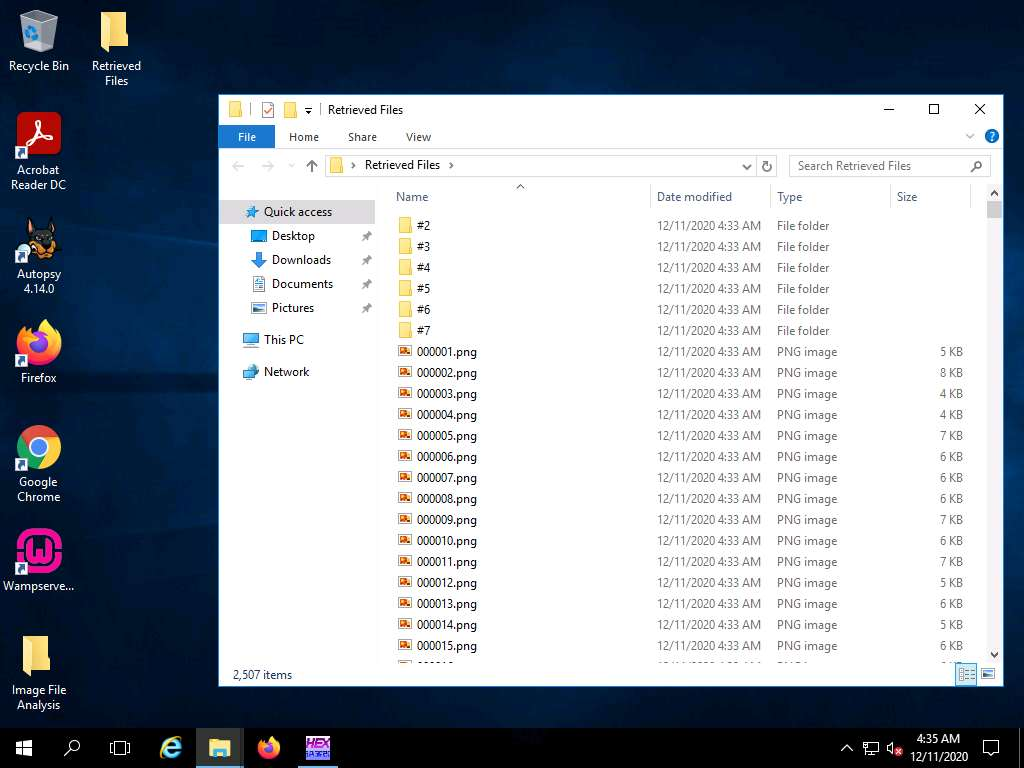Switch to Details view layout icon

point(967,674)
